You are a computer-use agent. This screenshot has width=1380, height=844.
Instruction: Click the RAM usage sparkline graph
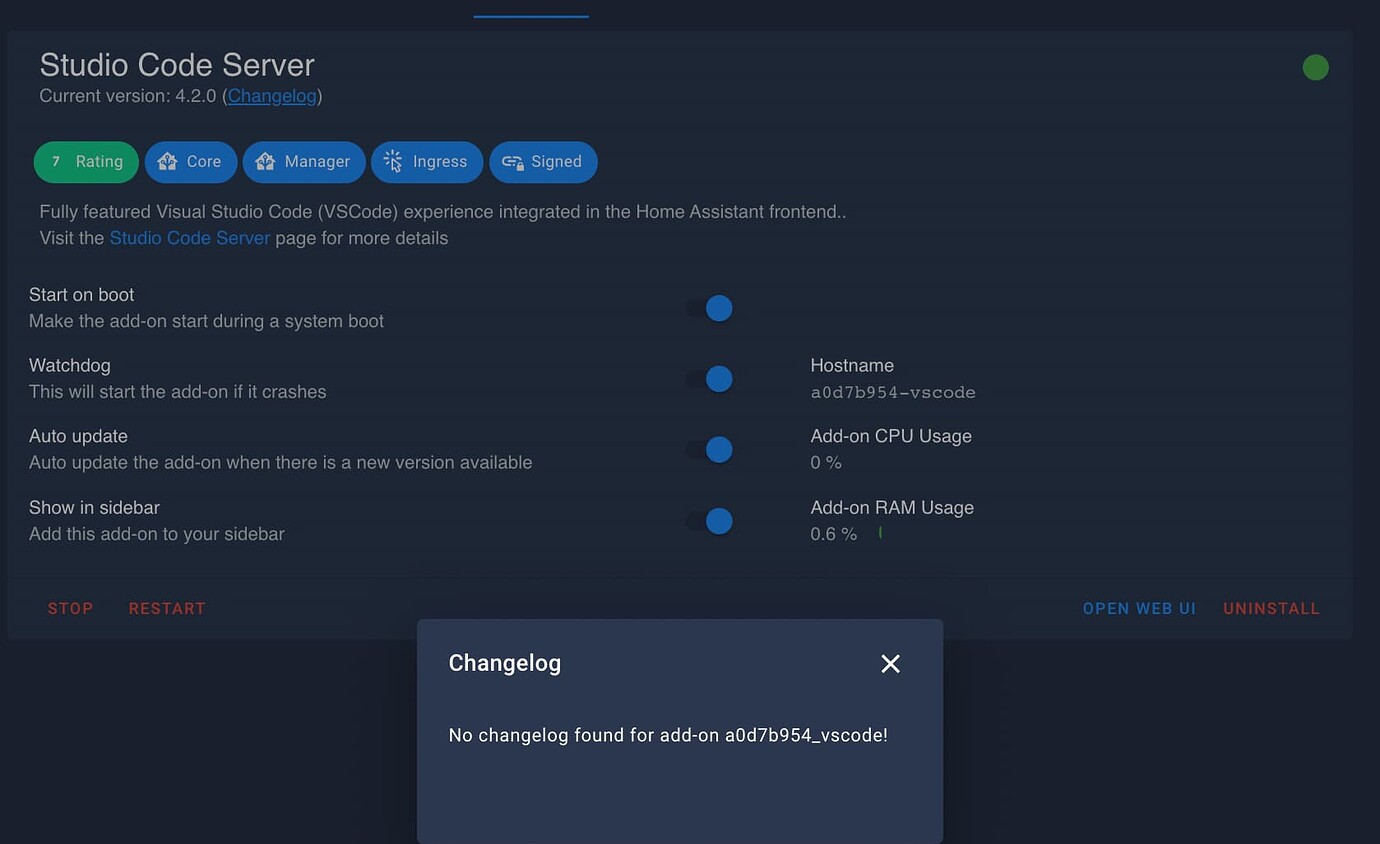click(x=879, y=531)
